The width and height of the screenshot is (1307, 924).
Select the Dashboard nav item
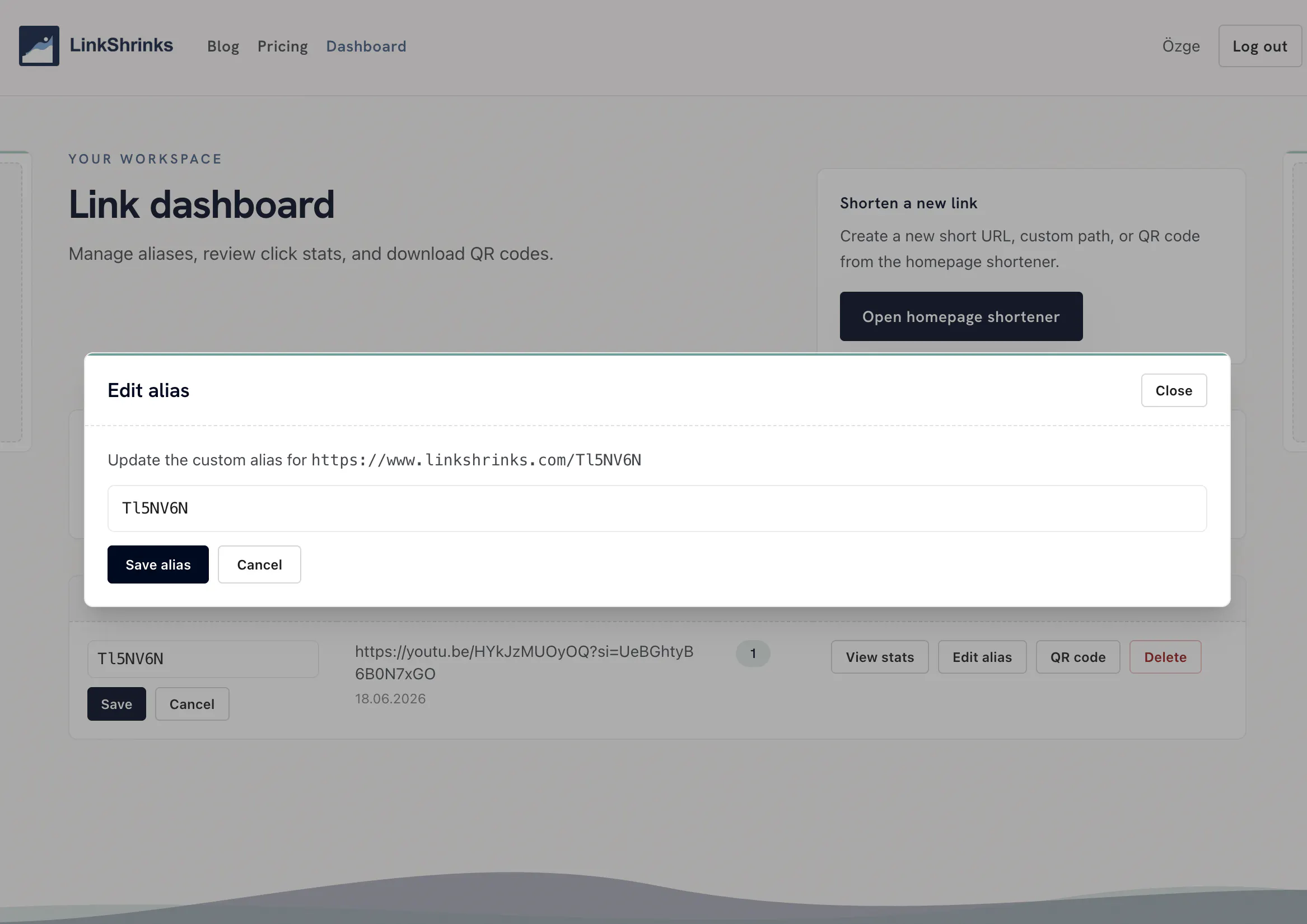tap(366, 46)
